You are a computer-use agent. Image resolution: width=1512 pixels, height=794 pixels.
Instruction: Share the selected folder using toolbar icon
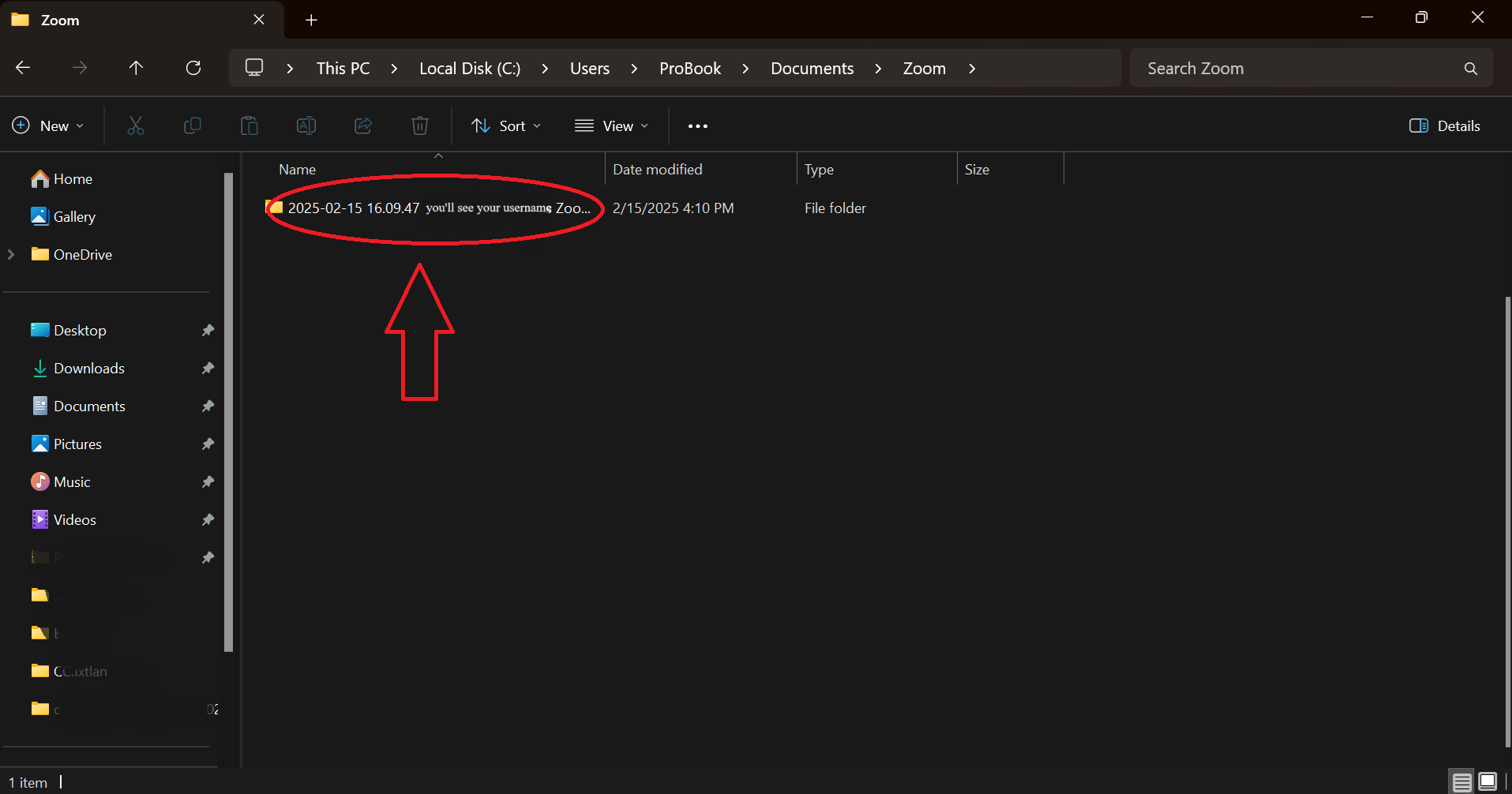pyautogui.click(x=362, y=125)
